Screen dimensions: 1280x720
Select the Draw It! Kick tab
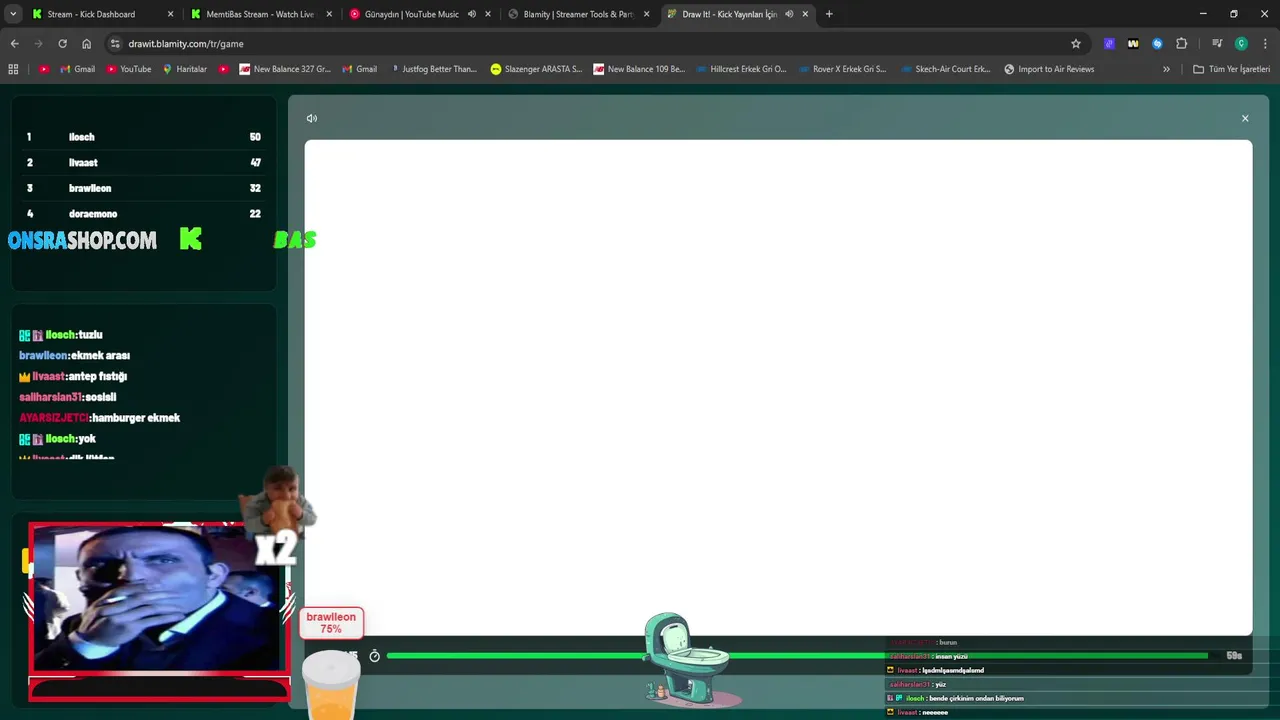730,14
